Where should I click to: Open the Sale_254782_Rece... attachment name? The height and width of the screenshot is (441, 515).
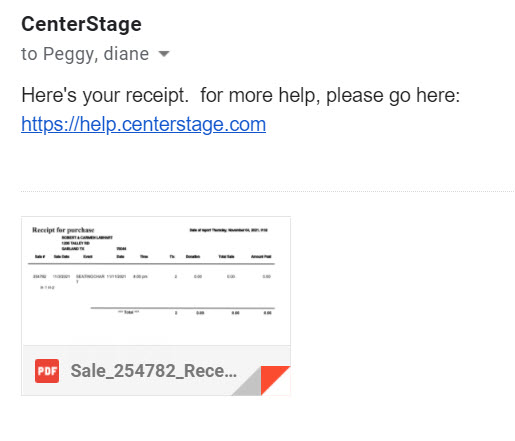[x=154, y=371]
